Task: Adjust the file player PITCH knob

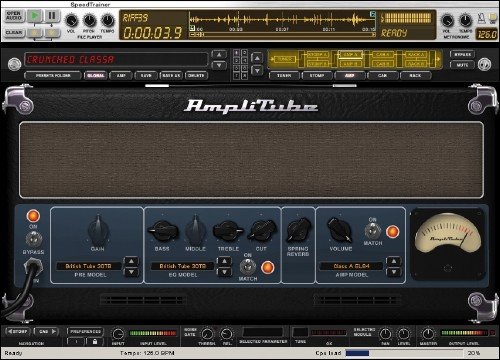Action: coord(89,21)
